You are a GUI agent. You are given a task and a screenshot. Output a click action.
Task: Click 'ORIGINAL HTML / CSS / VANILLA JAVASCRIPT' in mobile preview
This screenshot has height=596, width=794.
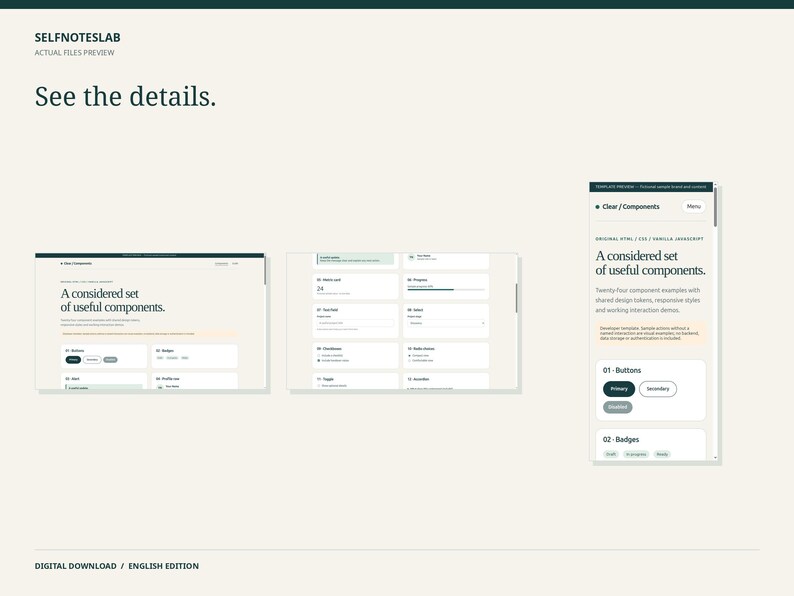[x=649, y=239]
